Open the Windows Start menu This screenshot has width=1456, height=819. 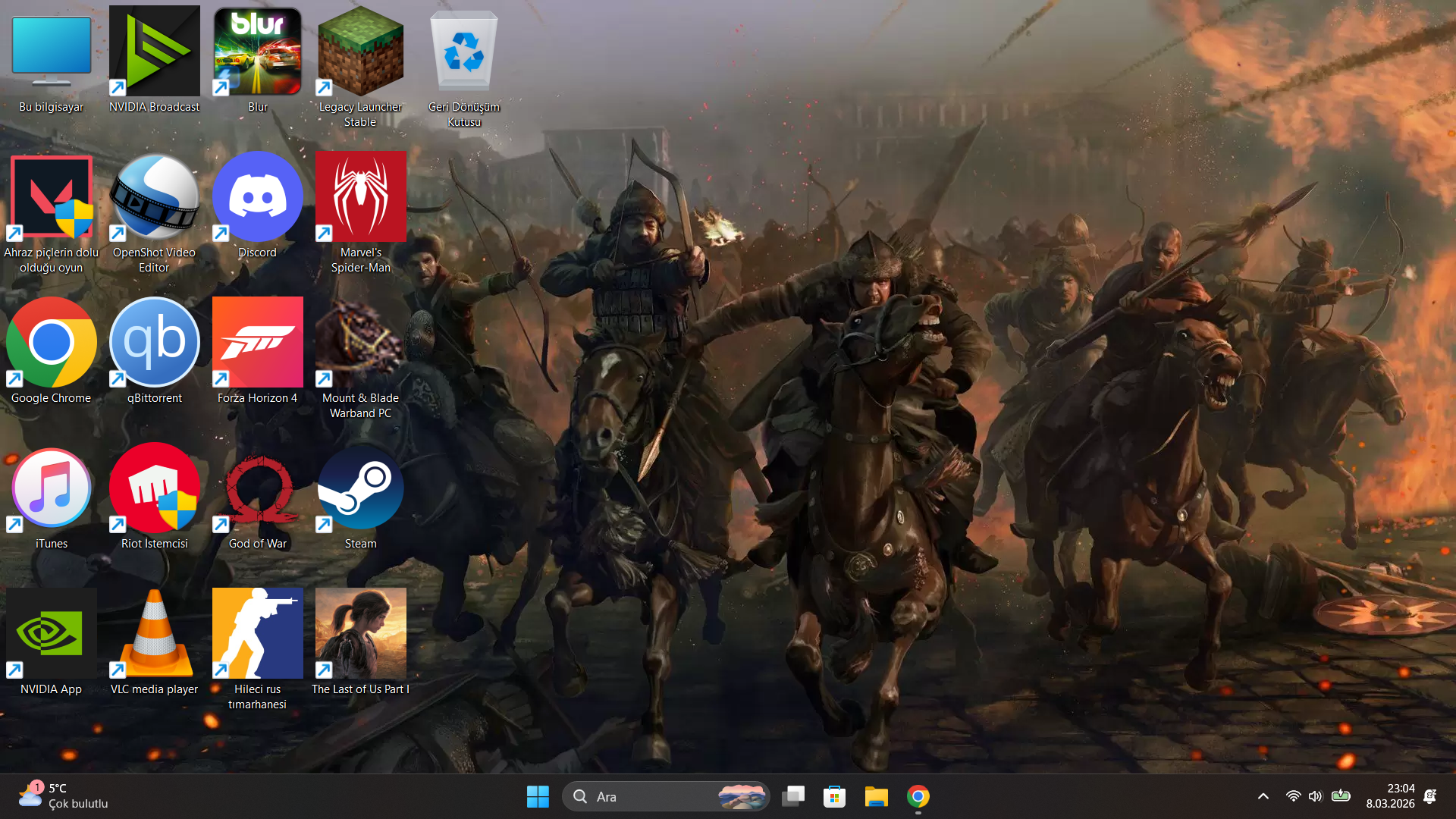[x=538, y=796]
